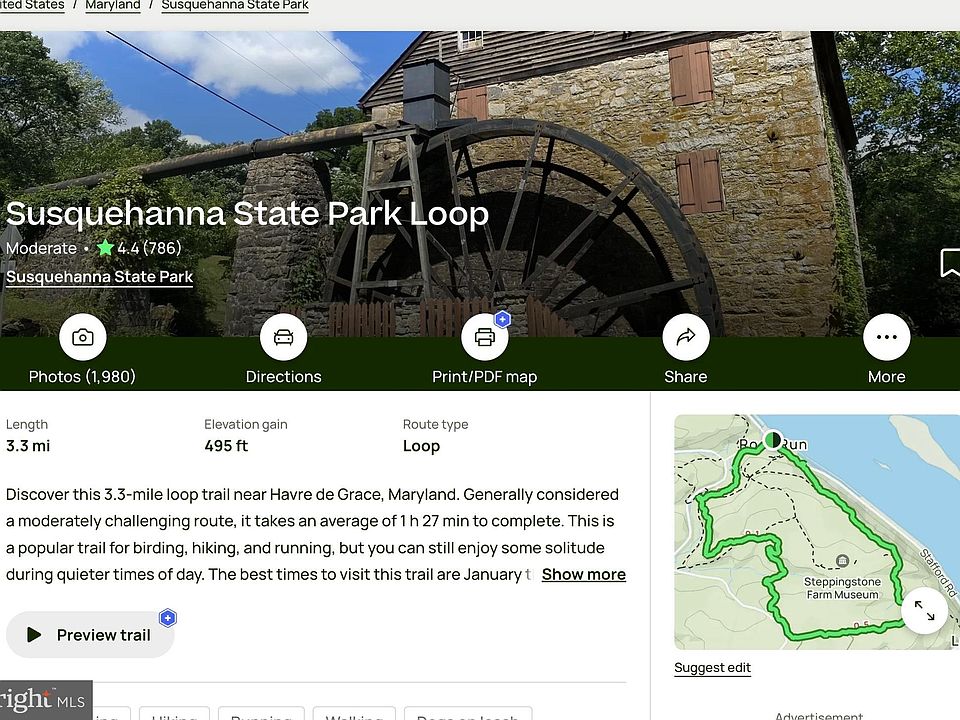Go to Maryland in the breadcrumb
The image size is (960, 720).
[x=113, y=6]
